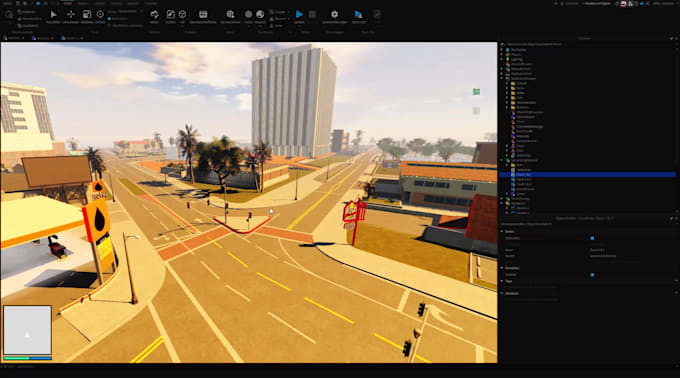Viewport: 680px width, 378px height.
Task: Select the Players service in Explorer
Action: coord(516,55)
